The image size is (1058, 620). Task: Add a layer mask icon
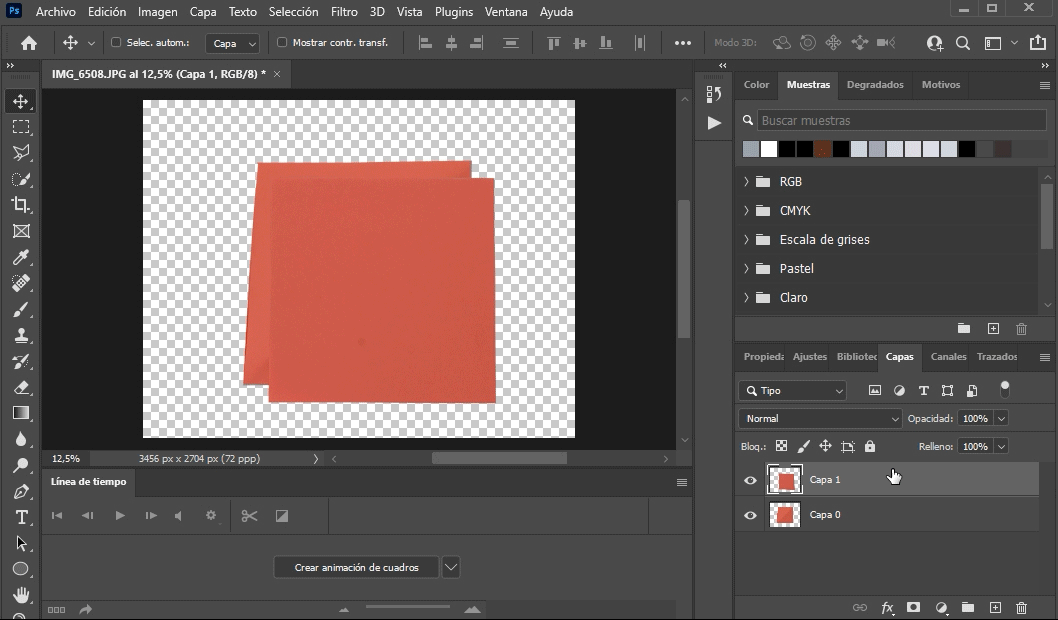[913, 607]
